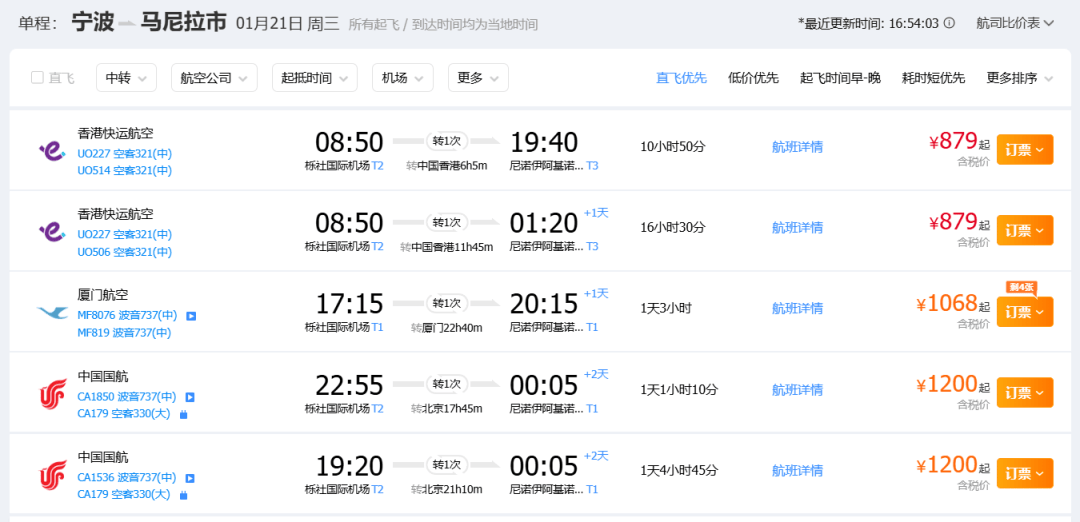Viewport: 1080px width, 522px height.
Task: Click the video icon next to CA1850
Action: coord(190,397)
